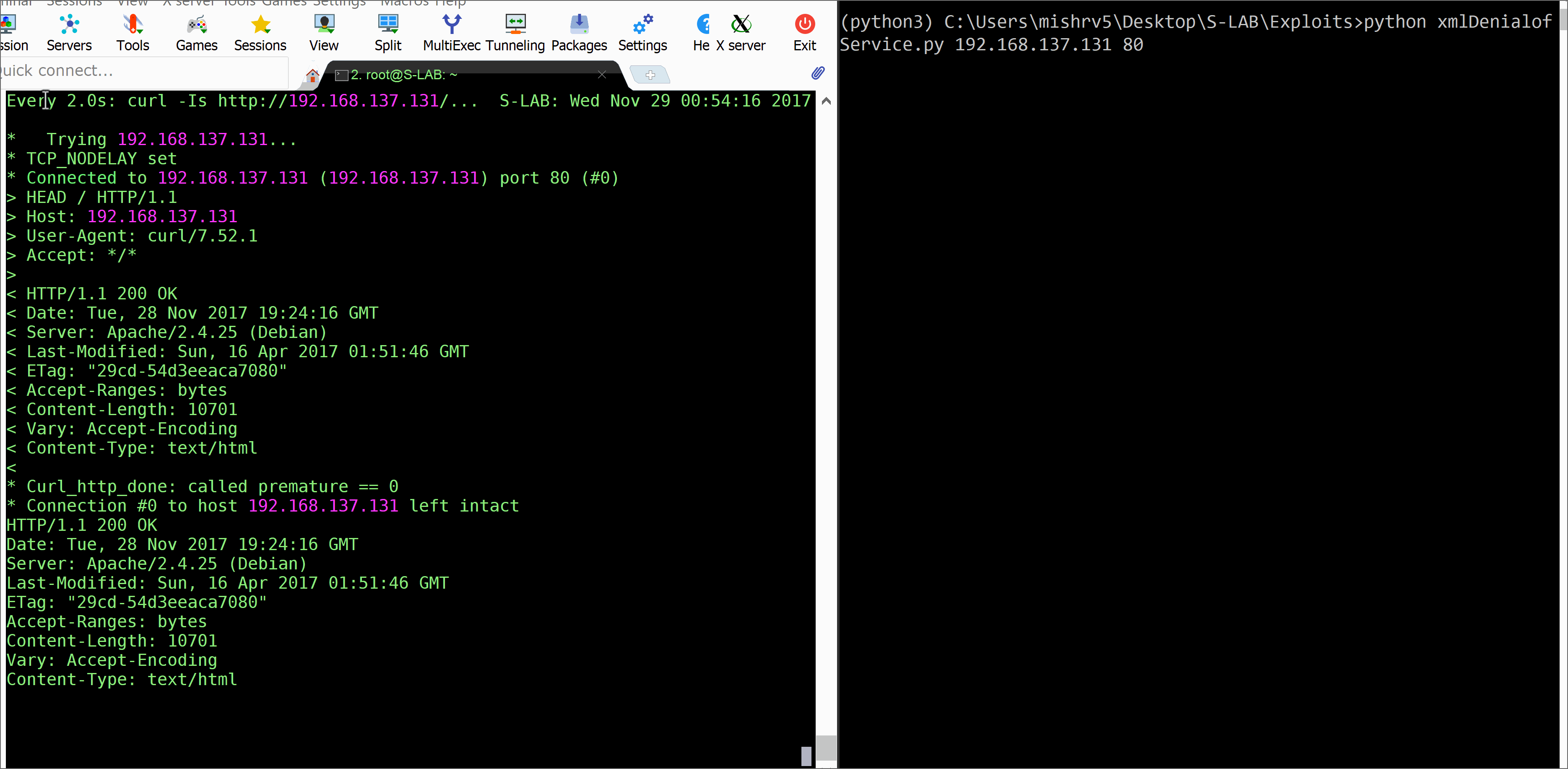
Task: Click the red Exit power button
Action: point(805,24)
